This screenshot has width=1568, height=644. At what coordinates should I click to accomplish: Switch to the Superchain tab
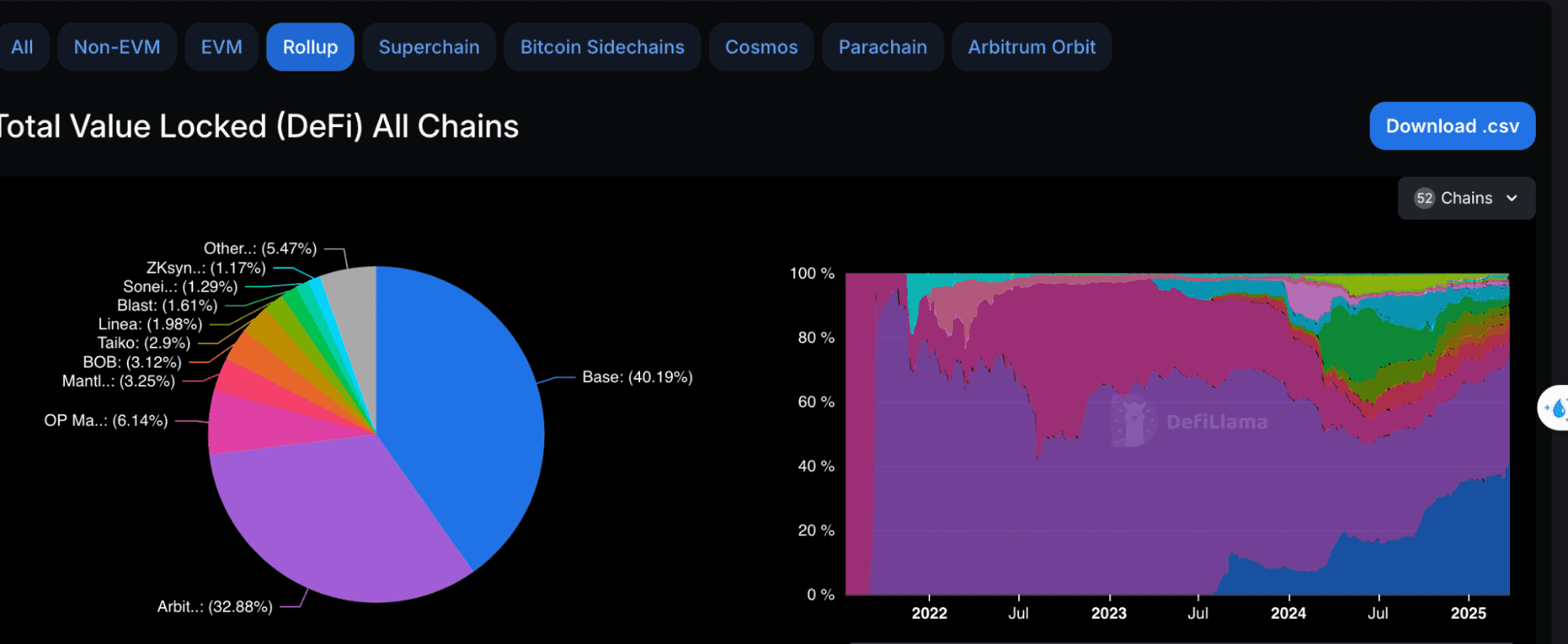(x=428, y=47)
